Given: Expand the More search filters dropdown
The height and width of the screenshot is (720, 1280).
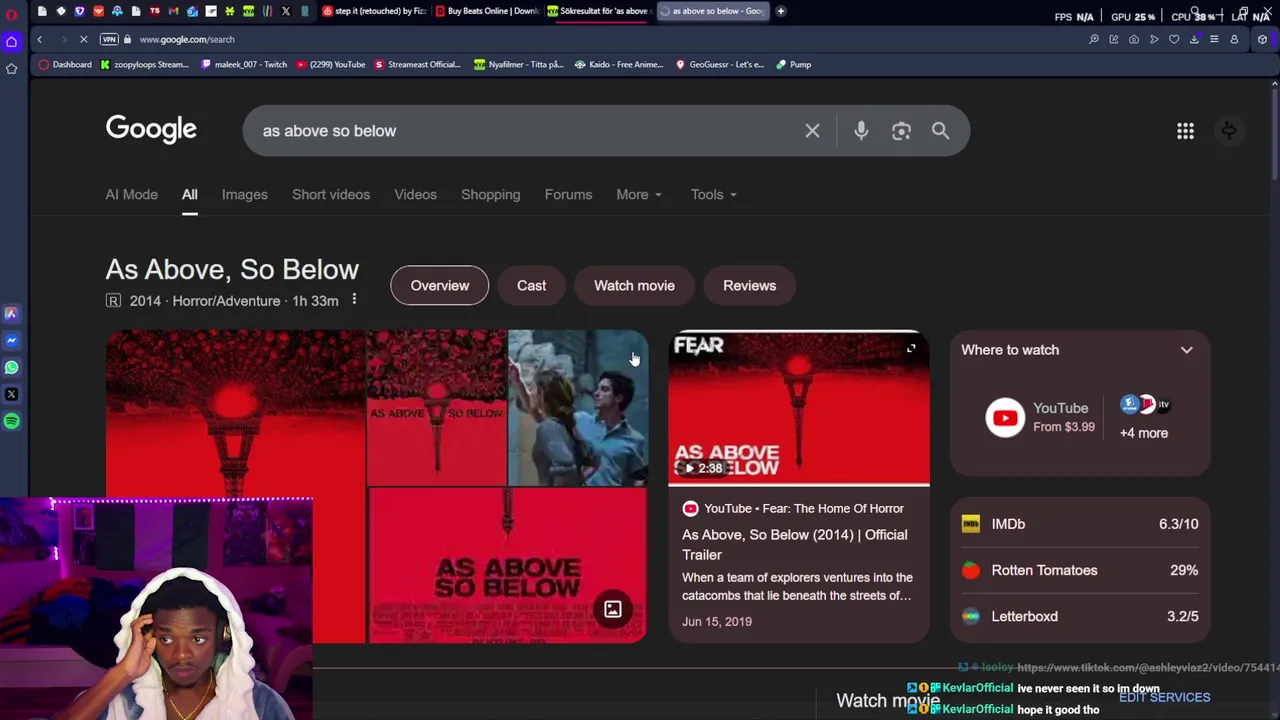Looking at the screenshot, I should [639, 195].
